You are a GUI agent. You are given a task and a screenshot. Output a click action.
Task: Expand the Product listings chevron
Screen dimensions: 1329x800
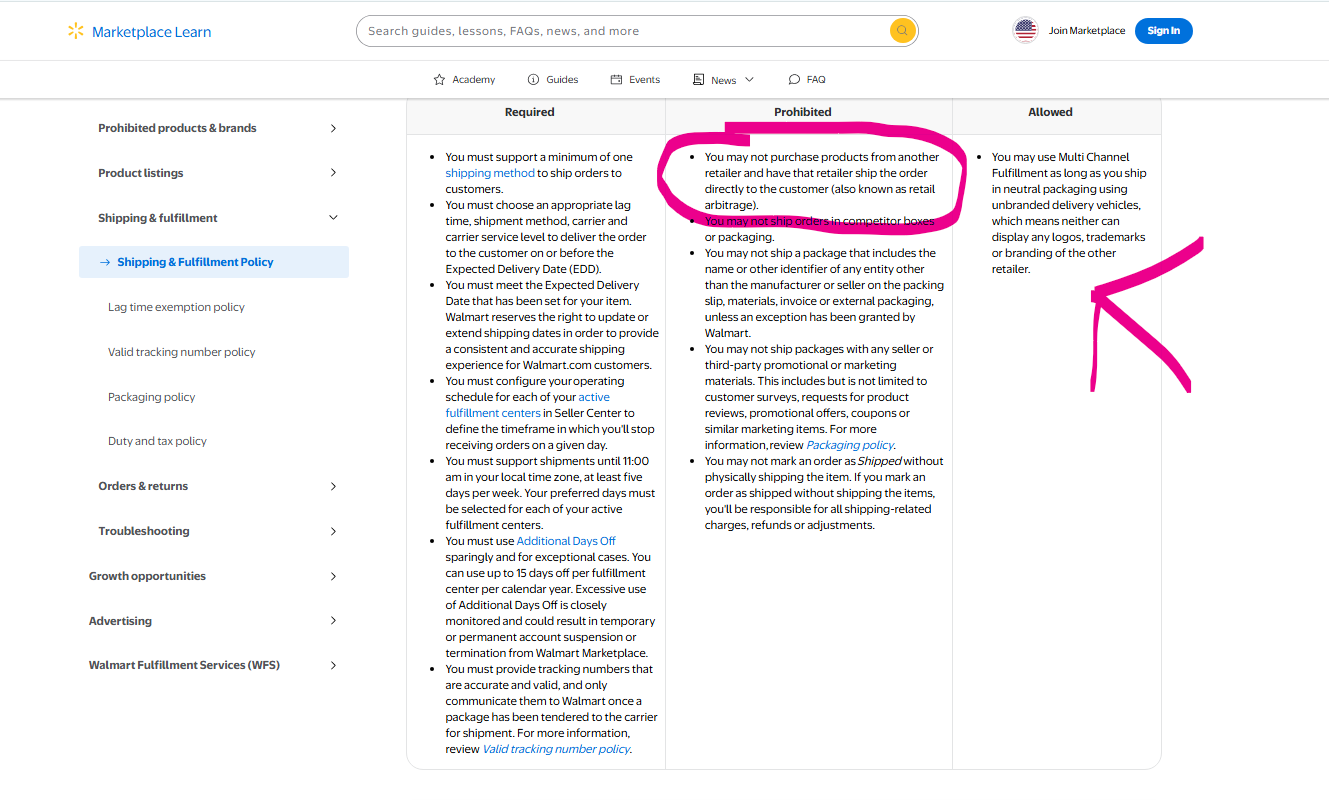(333, 173)
